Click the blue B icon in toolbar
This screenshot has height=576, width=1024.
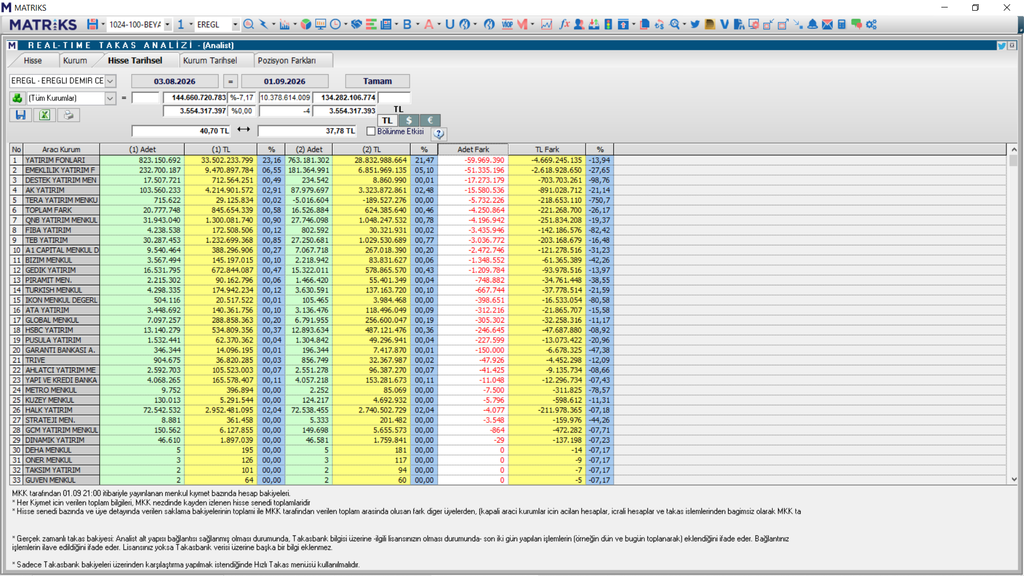407,24
